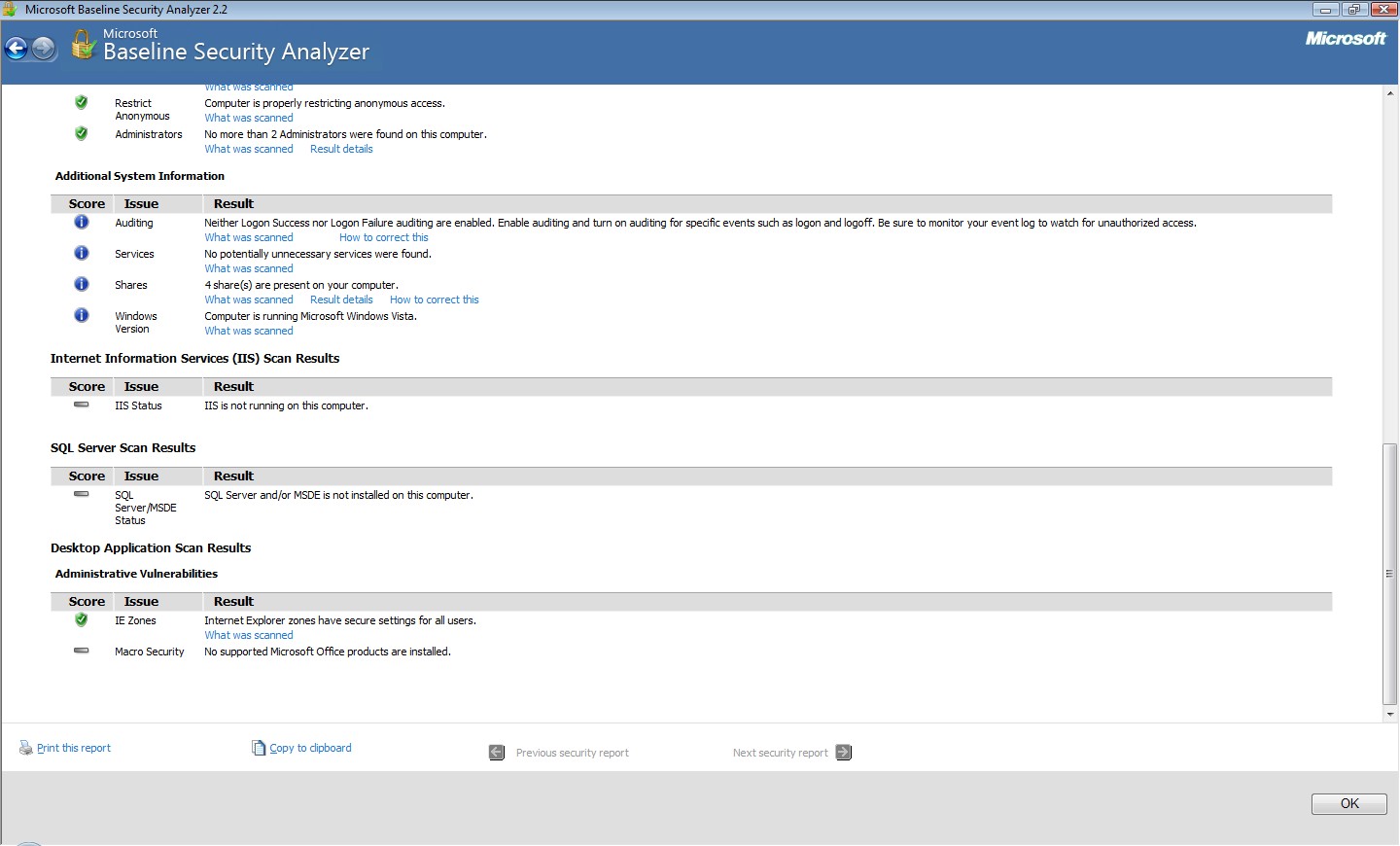Screen dimensions: 1400x846
Task: Open Result details for Administrators
Action: click(341, 149)
